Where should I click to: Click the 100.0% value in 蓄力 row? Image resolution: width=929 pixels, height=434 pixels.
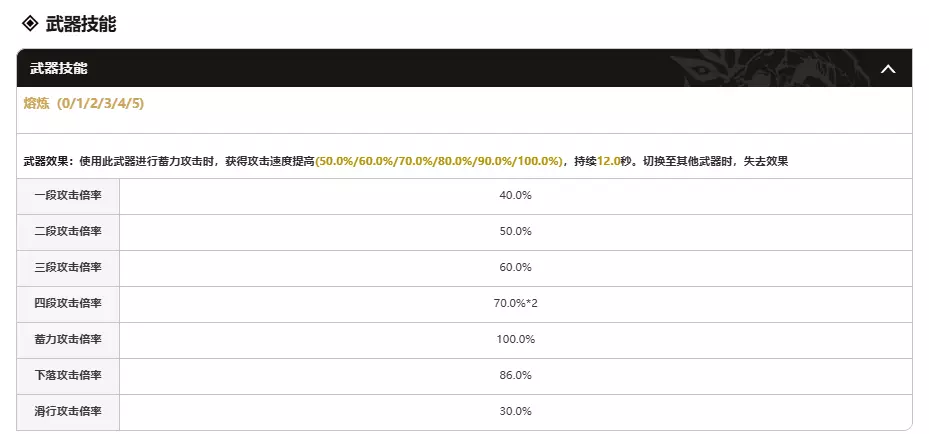pos(515,339)
